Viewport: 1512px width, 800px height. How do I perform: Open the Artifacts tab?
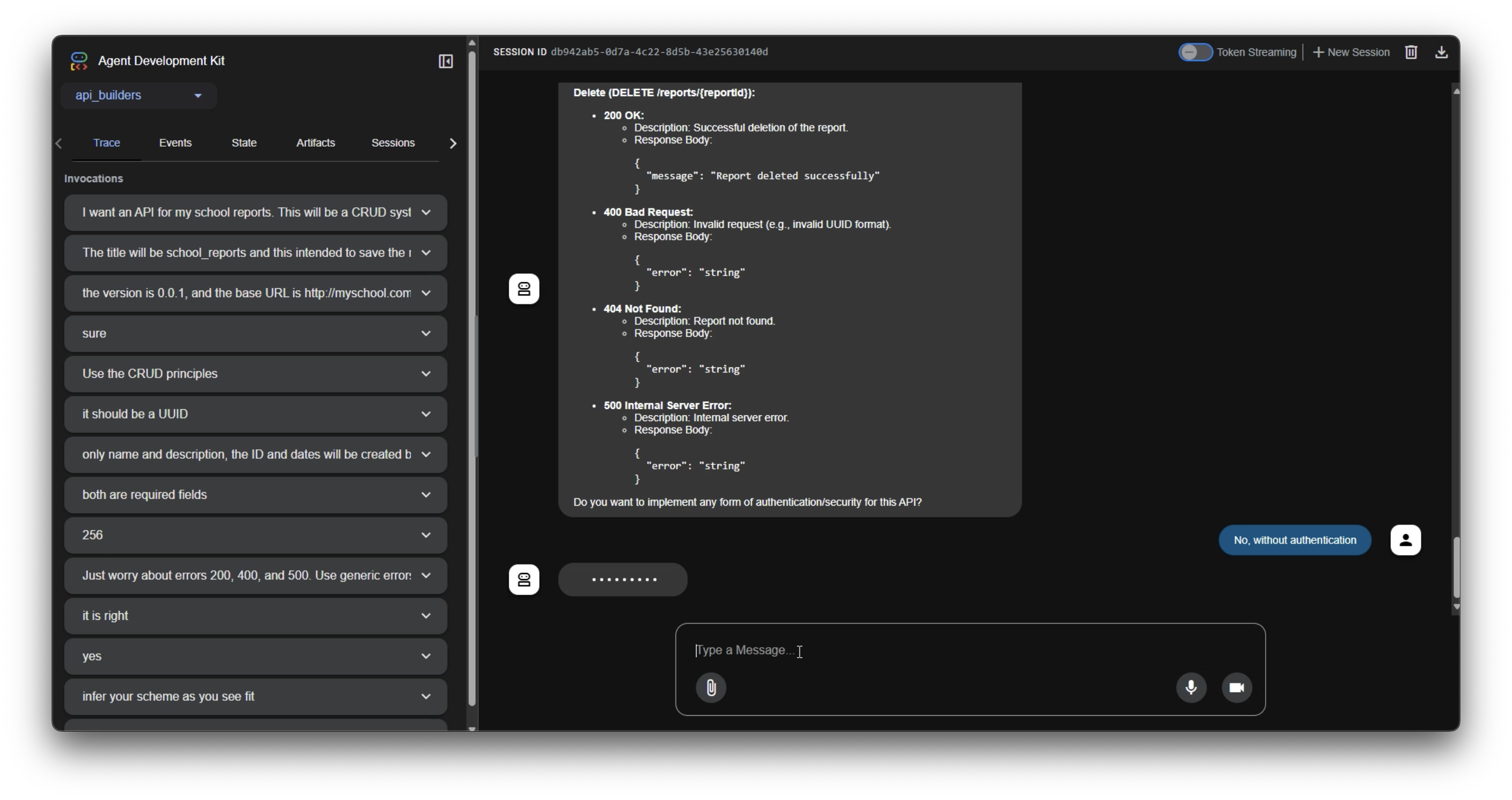click(315, 142)
